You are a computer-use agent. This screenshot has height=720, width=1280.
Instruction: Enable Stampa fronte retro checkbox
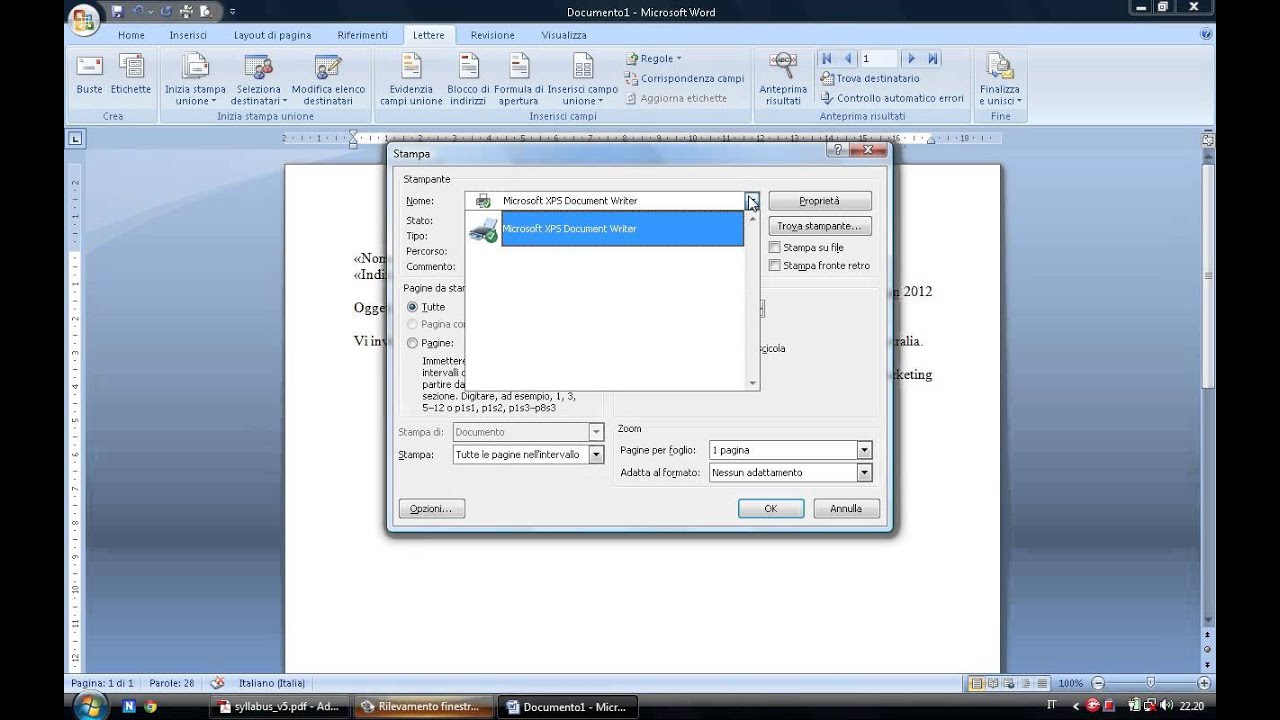pos(775,266)
